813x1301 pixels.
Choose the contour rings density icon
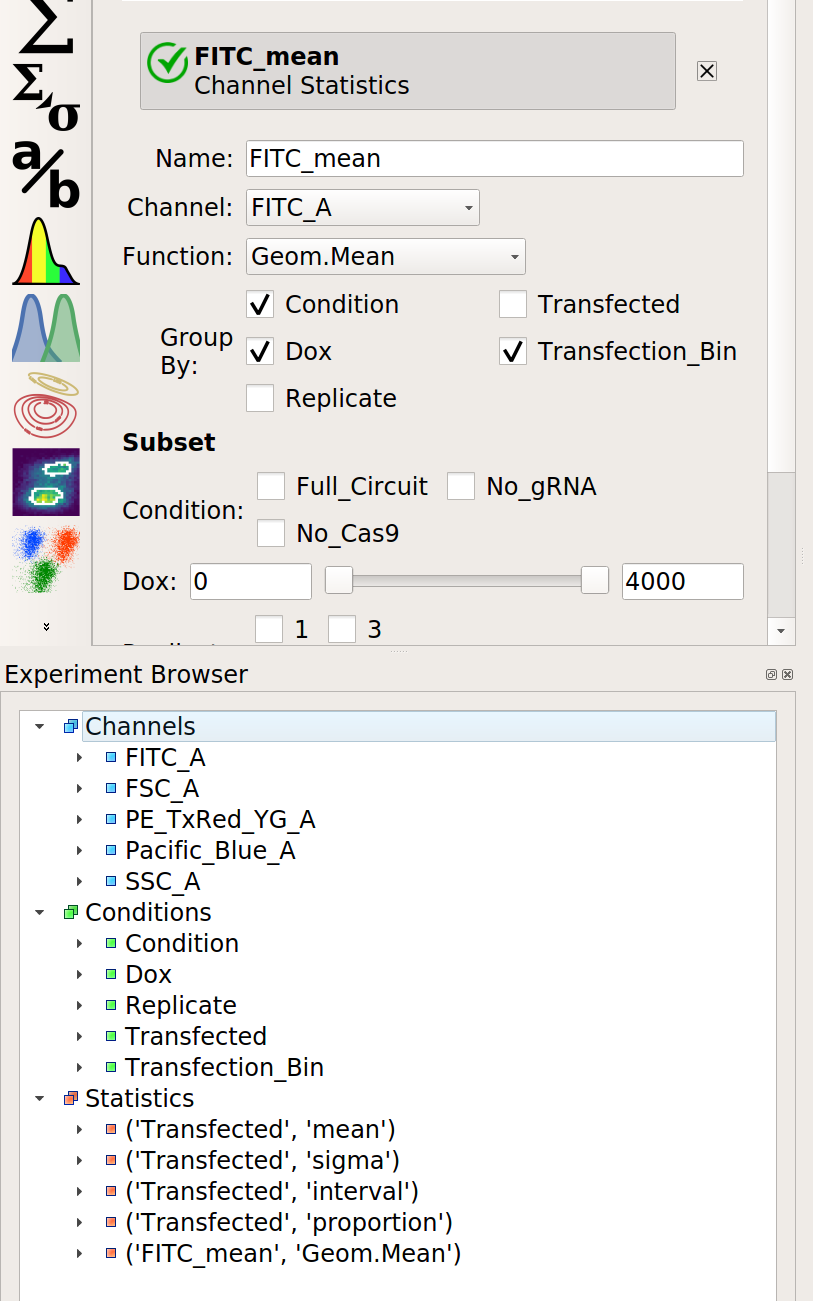pos(46,405)
